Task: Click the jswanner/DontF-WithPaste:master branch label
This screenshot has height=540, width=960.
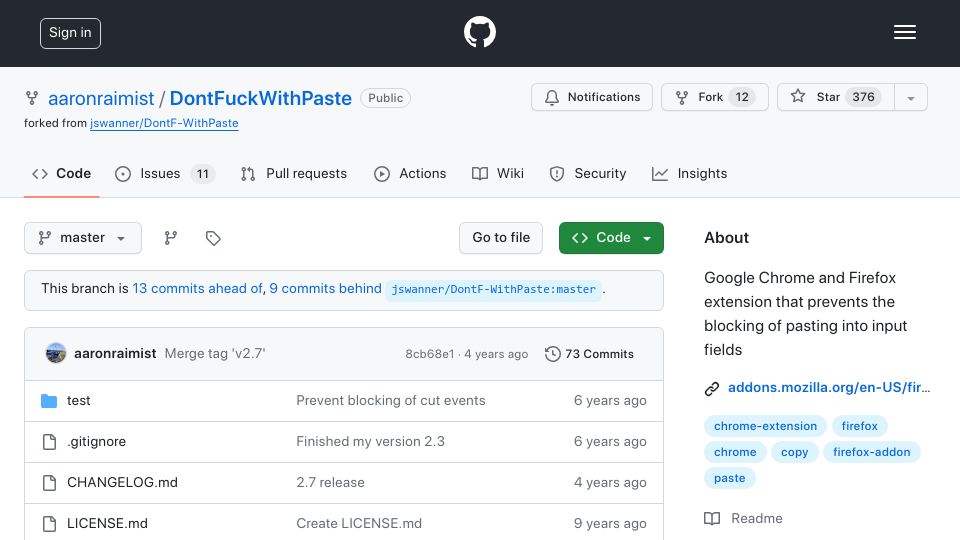Action: pyautogui.click(x=493, y=289)
